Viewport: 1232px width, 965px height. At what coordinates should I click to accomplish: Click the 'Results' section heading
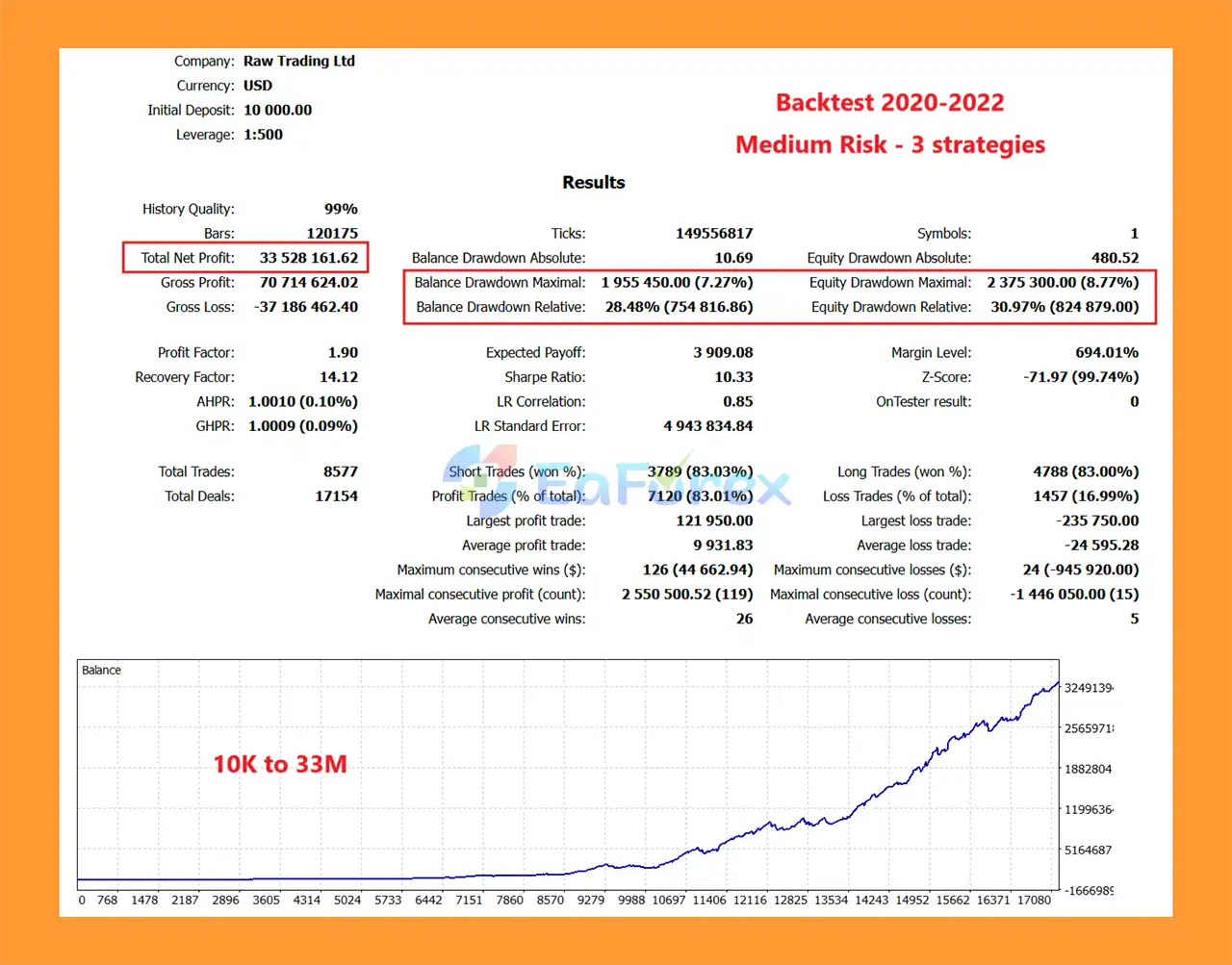pos(593,183)
